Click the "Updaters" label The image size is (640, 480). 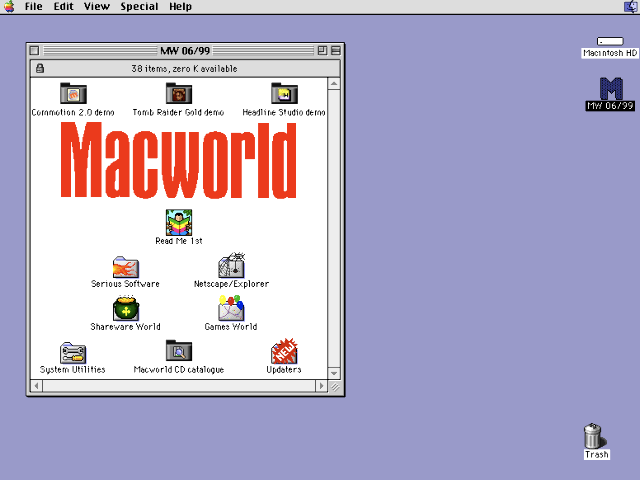coord(284,370)
